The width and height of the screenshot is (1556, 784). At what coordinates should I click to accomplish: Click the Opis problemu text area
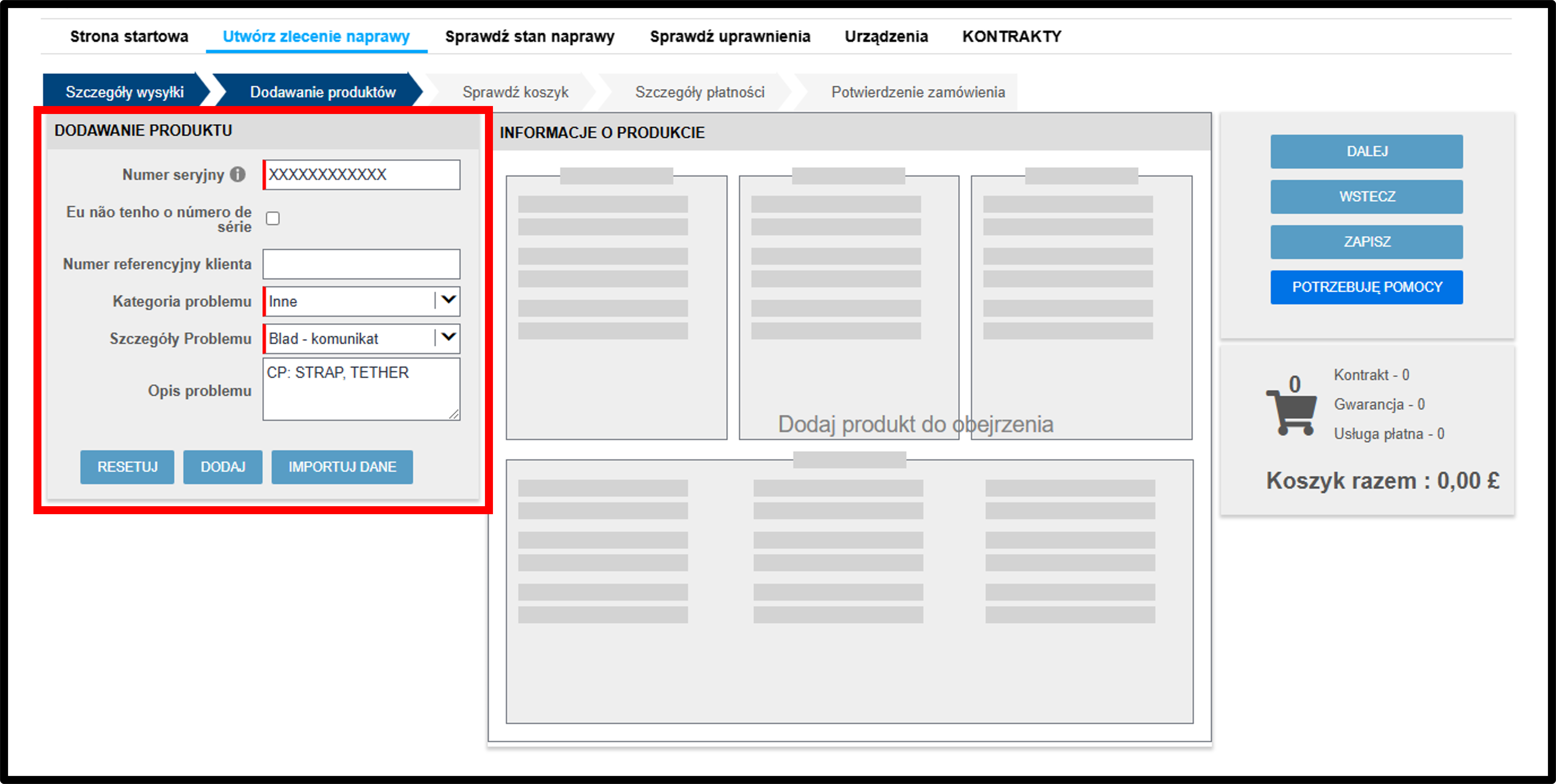point(362,390)
